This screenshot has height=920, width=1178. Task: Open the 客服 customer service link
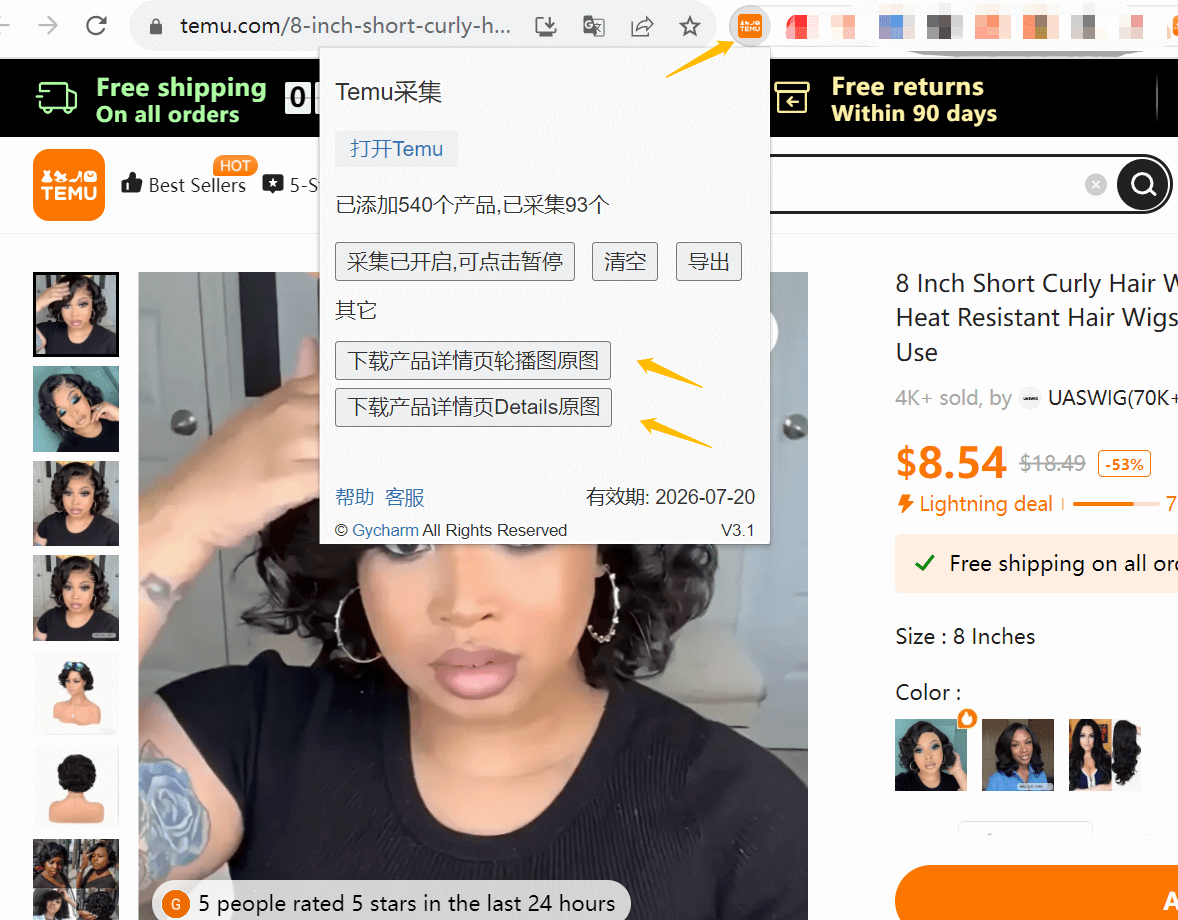pos(404,497)
